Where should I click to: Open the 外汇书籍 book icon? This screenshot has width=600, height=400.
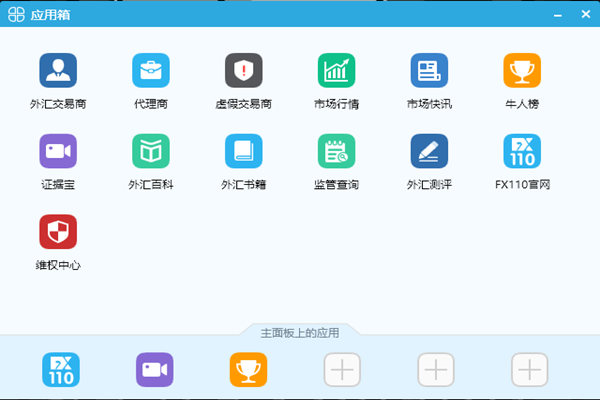(244, 151)
